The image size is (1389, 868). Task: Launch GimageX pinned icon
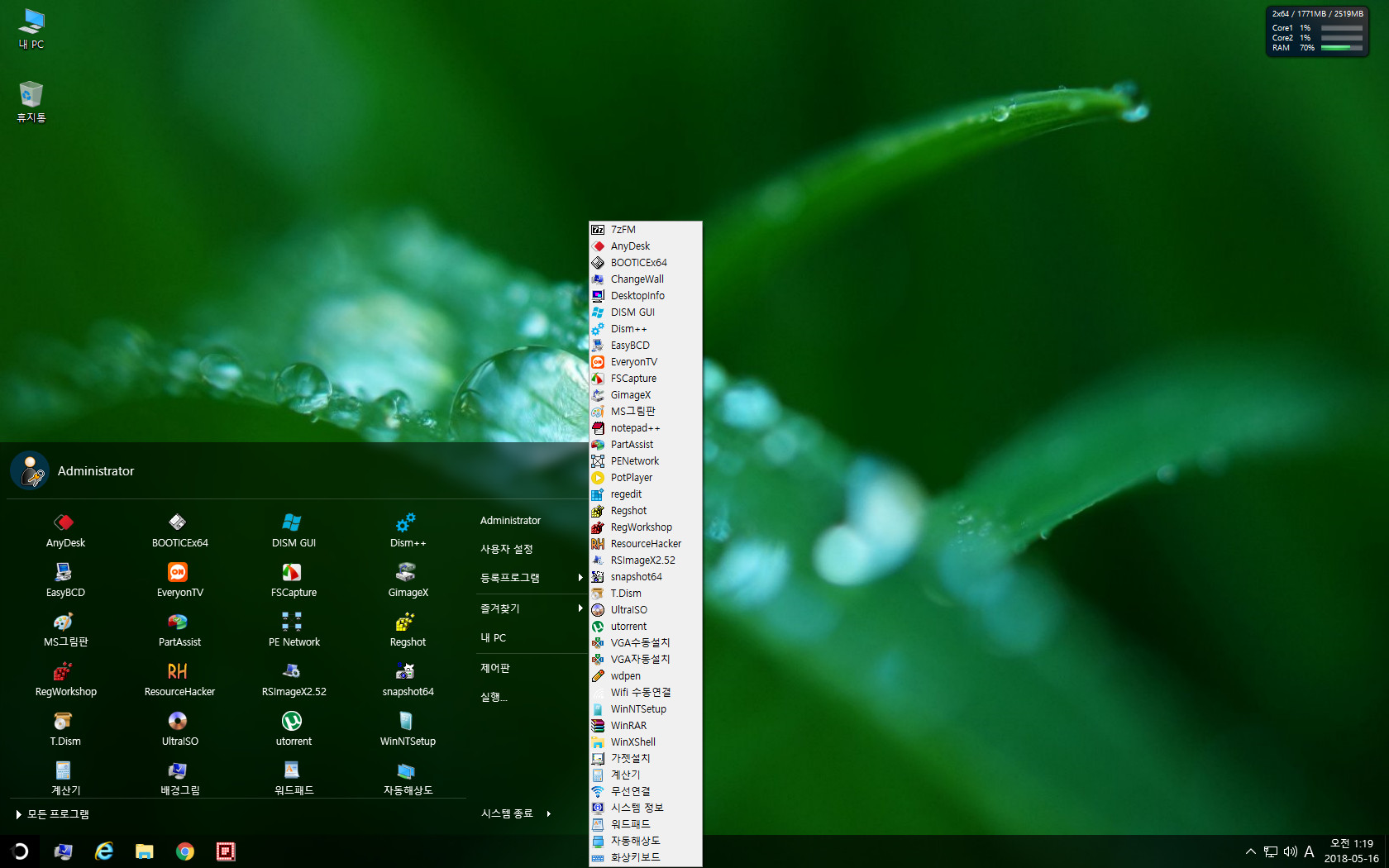pyautogui.click(x=408, y=580)
